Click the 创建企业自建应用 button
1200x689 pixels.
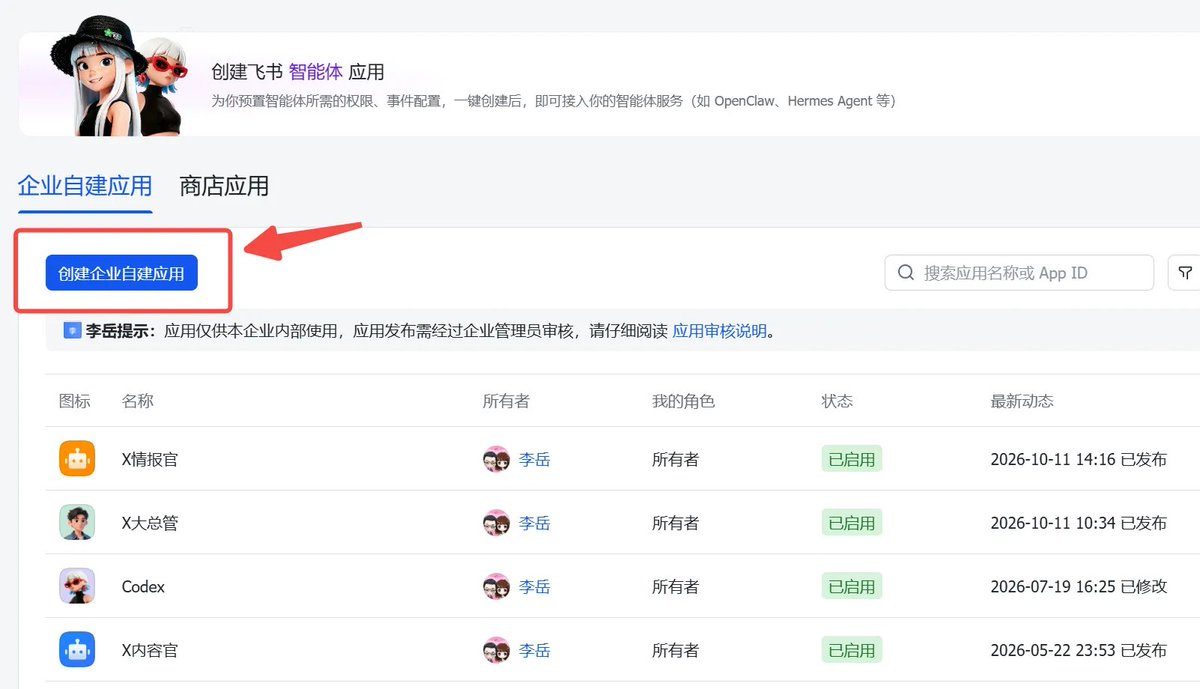(122, 273)
